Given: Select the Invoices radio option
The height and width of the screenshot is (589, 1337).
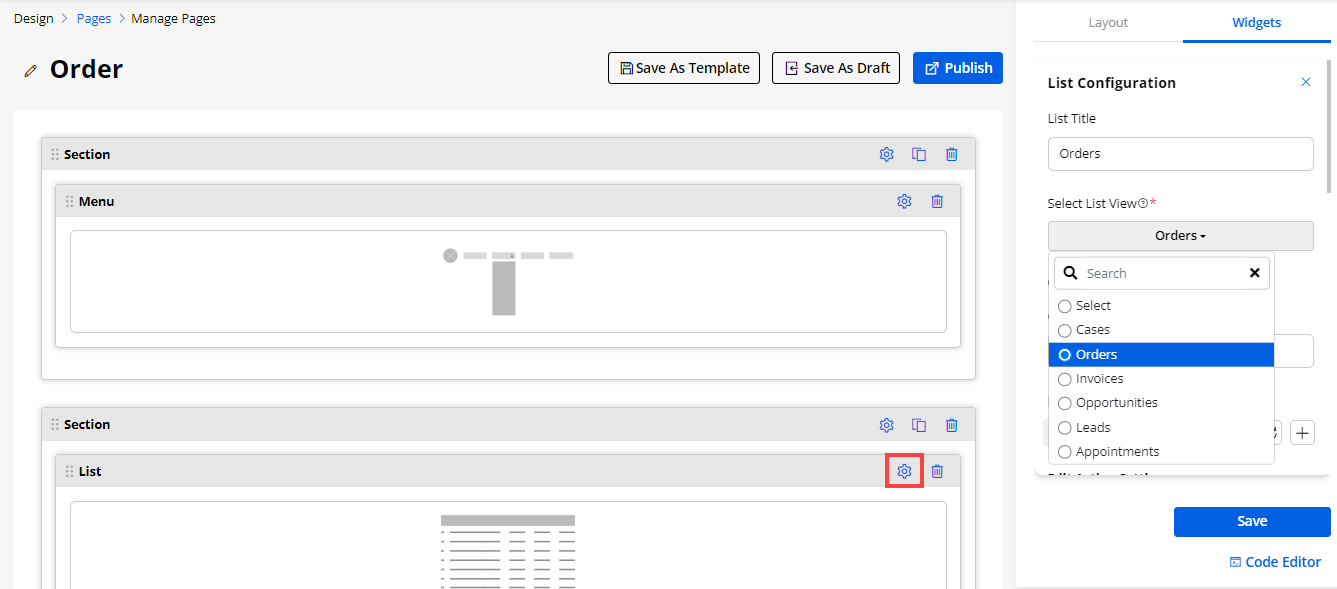Looking at the screenshot, I should point(1065,379).
